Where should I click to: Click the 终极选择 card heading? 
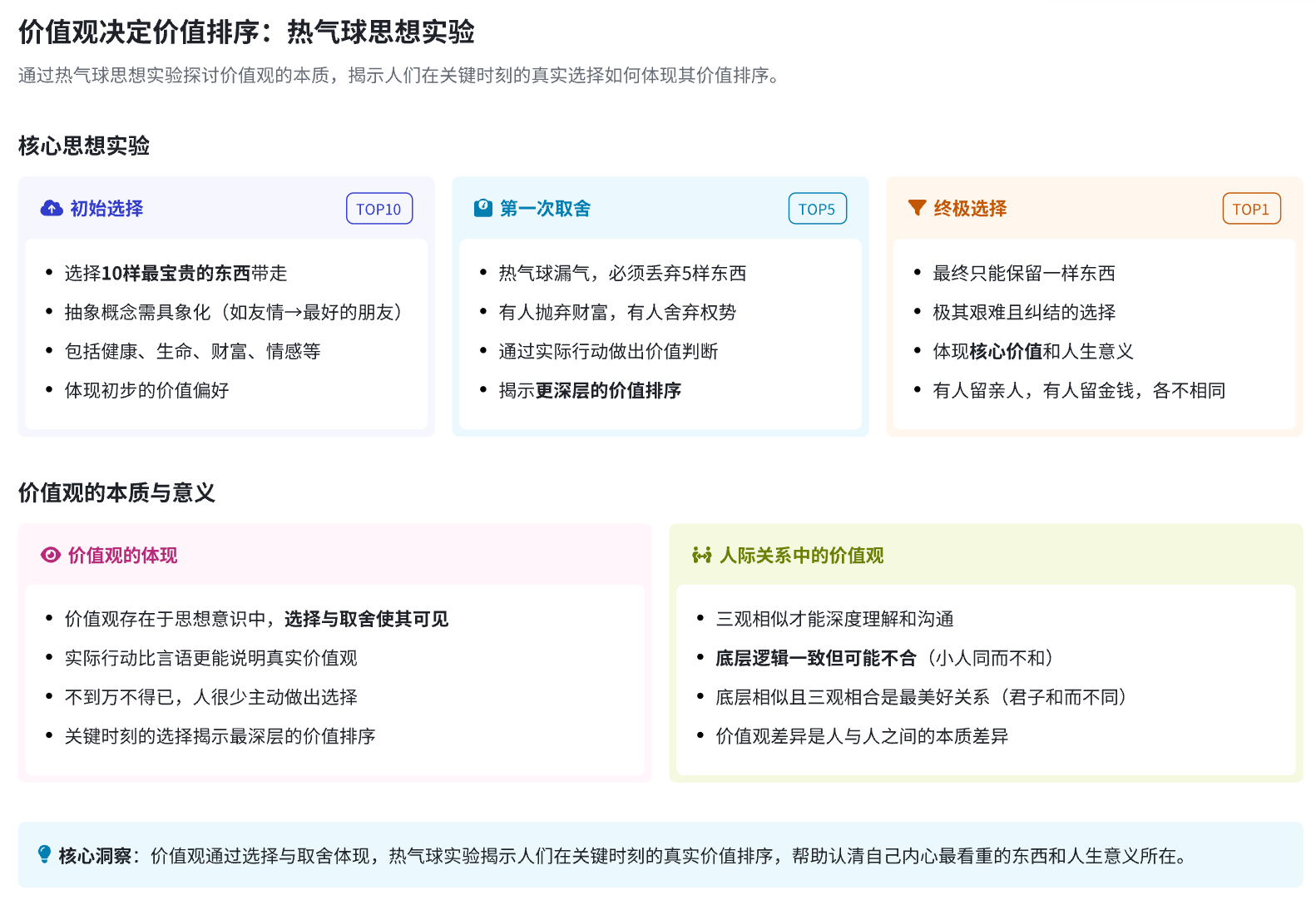pos(970,208)
